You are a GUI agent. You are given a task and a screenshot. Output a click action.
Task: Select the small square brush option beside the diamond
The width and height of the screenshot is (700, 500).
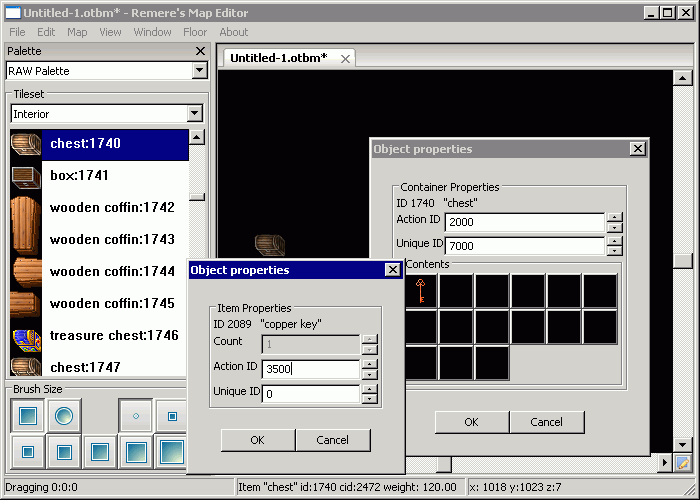click(171, 416)
